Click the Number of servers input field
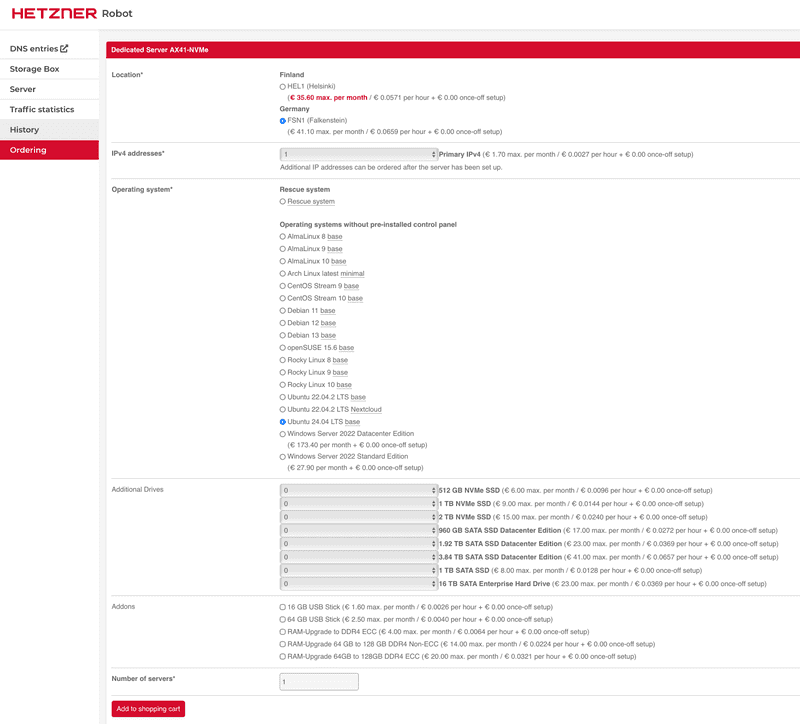The width and height of the screenshot is (800, 724). point(318,681)
